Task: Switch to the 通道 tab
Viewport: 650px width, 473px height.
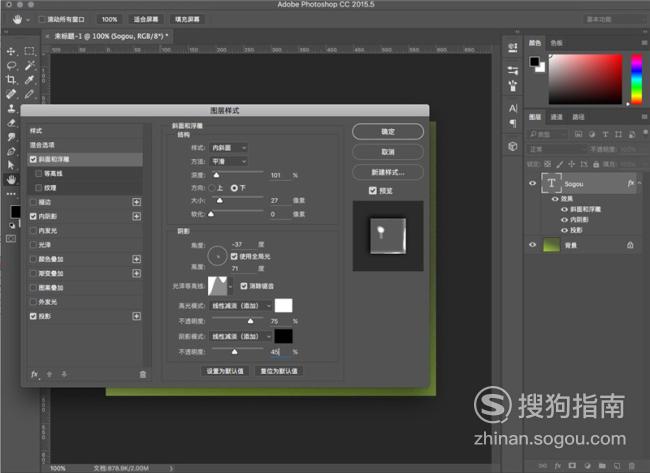Action: (556, 117)
